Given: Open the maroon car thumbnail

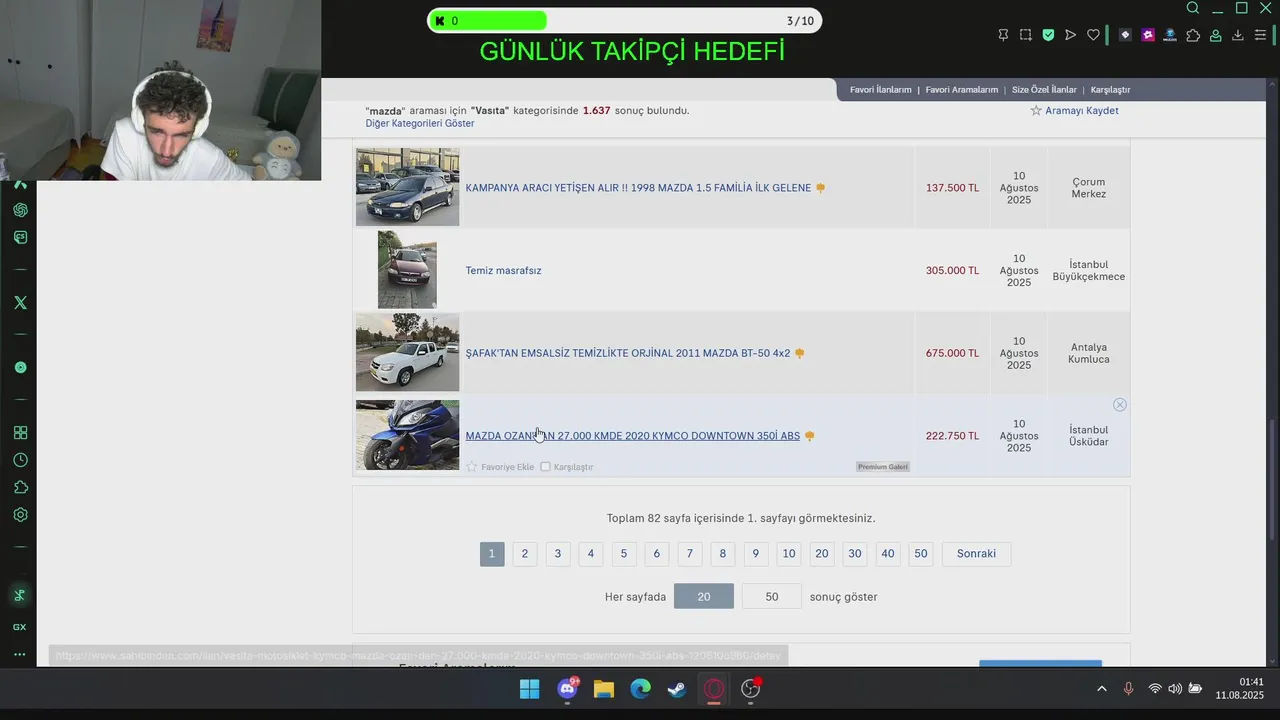Looking at the screenshot, I should coord(407,270).
